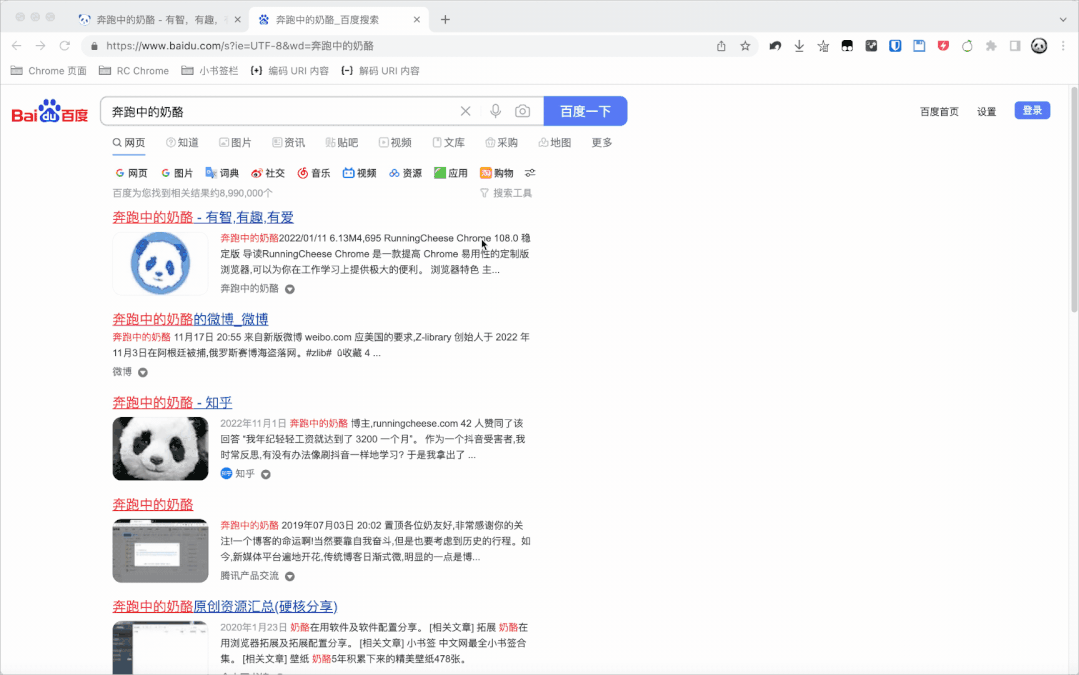Open Chrome three-dot menu
1079x675 pixels.
1063,46
